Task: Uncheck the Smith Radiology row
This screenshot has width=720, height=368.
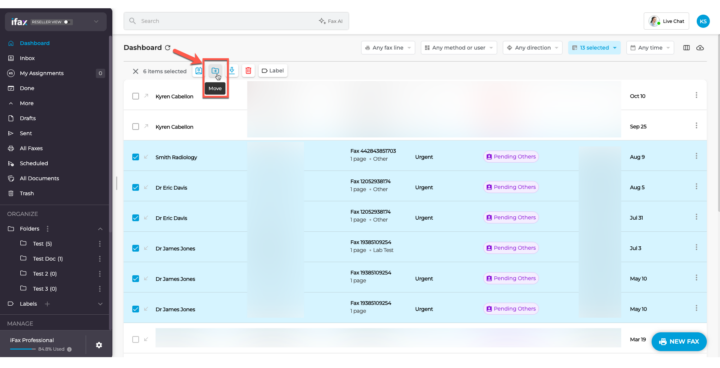Action: pyautogui.click(x=135, y=157)
